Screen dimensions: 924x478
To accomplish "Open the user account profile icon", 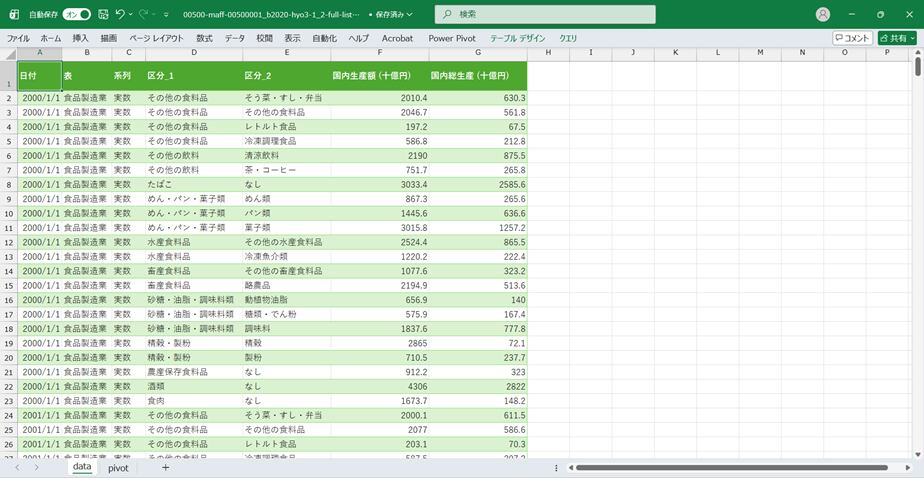I will pos(823,15).
